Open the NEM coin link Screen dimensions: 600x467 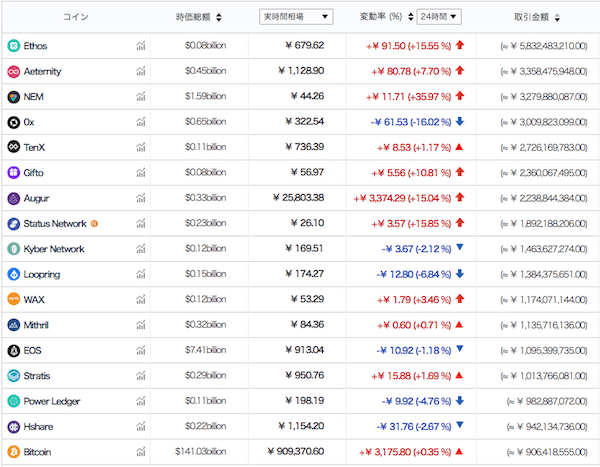coord(34,97)
